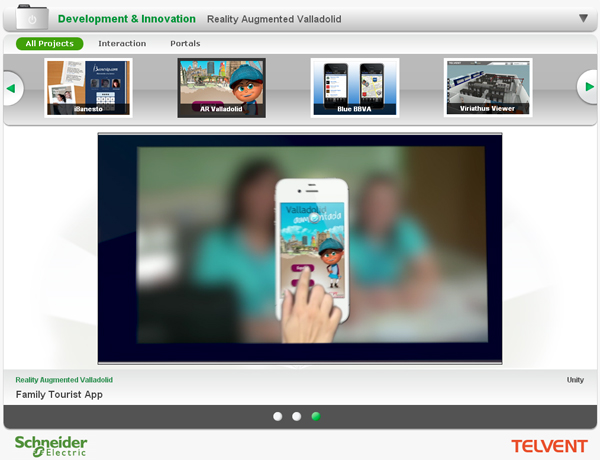
Task: Open the Blue BBVA project thumbnail
Action: 355,88
